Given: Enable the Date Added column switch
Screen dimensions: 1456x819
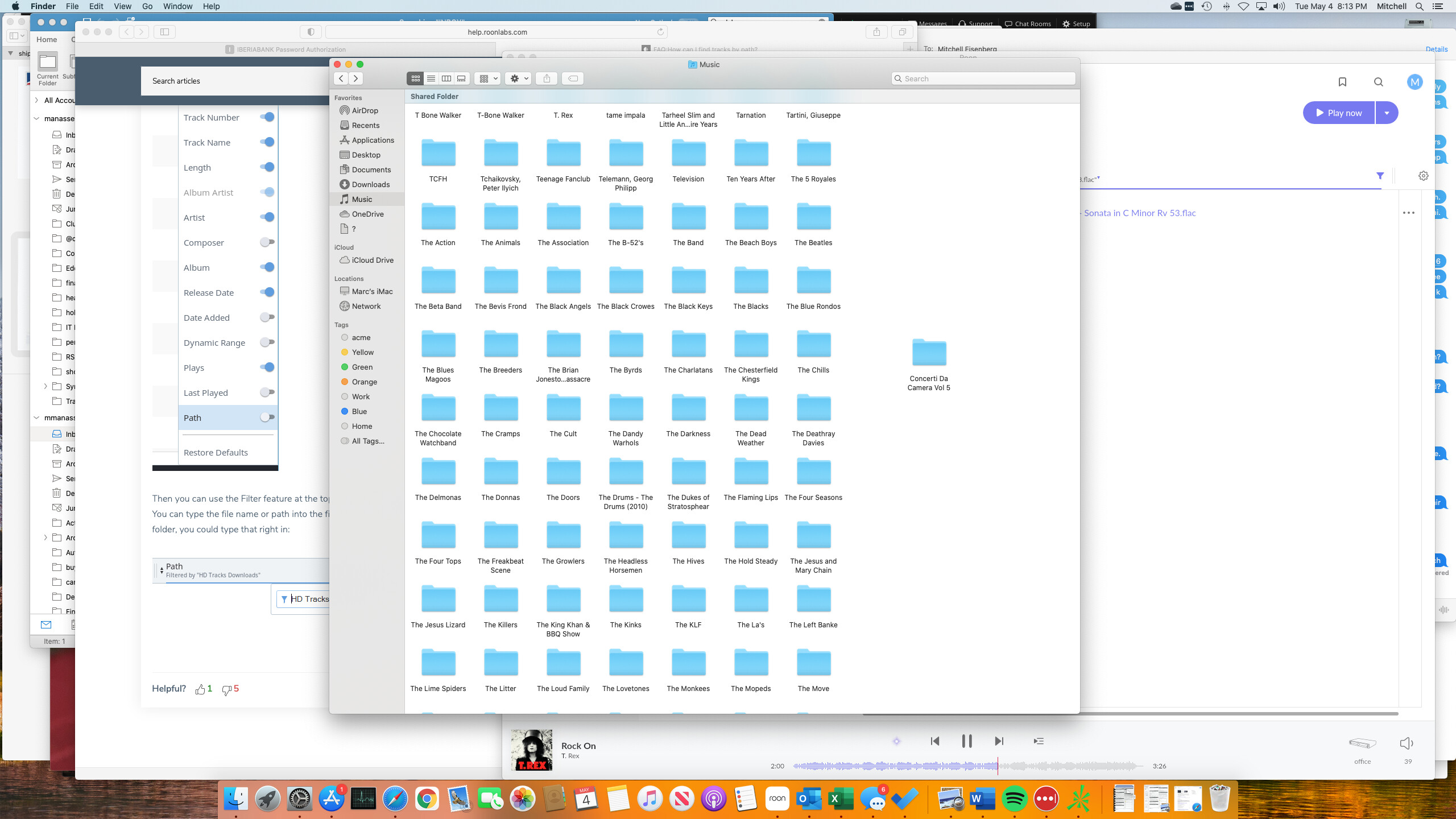Looking at the screenshot, I should click(267, 317).
